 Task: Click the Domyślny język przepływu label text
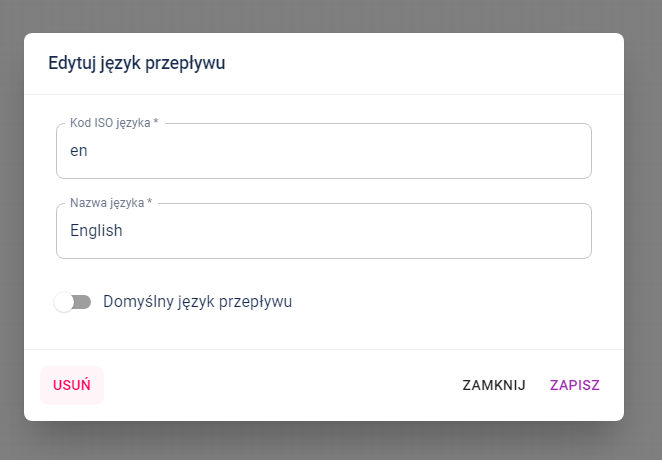pos(197,301)
